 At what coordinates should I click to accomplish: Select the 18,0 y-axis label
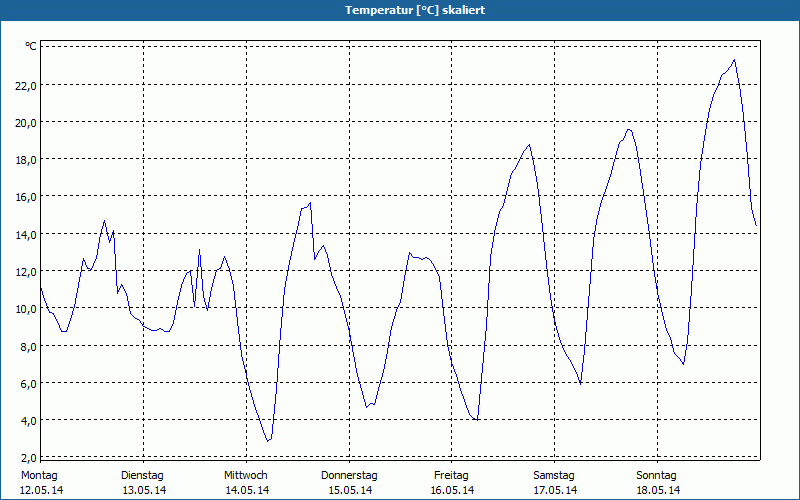coord(25,159)
